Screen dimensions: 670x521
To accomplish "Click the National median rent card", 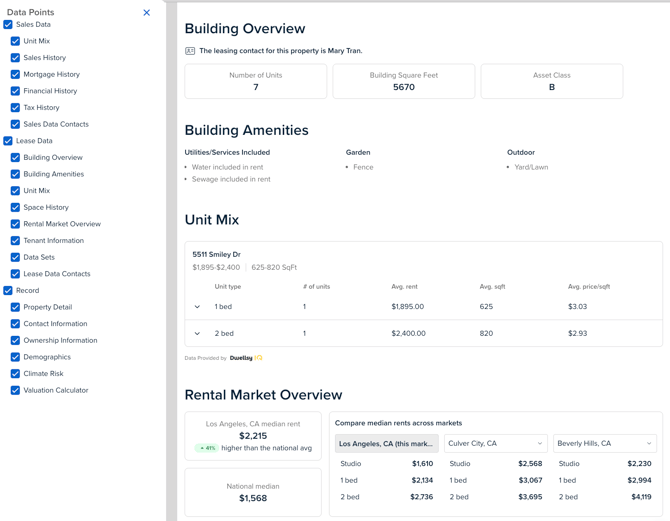I will 253,492.
